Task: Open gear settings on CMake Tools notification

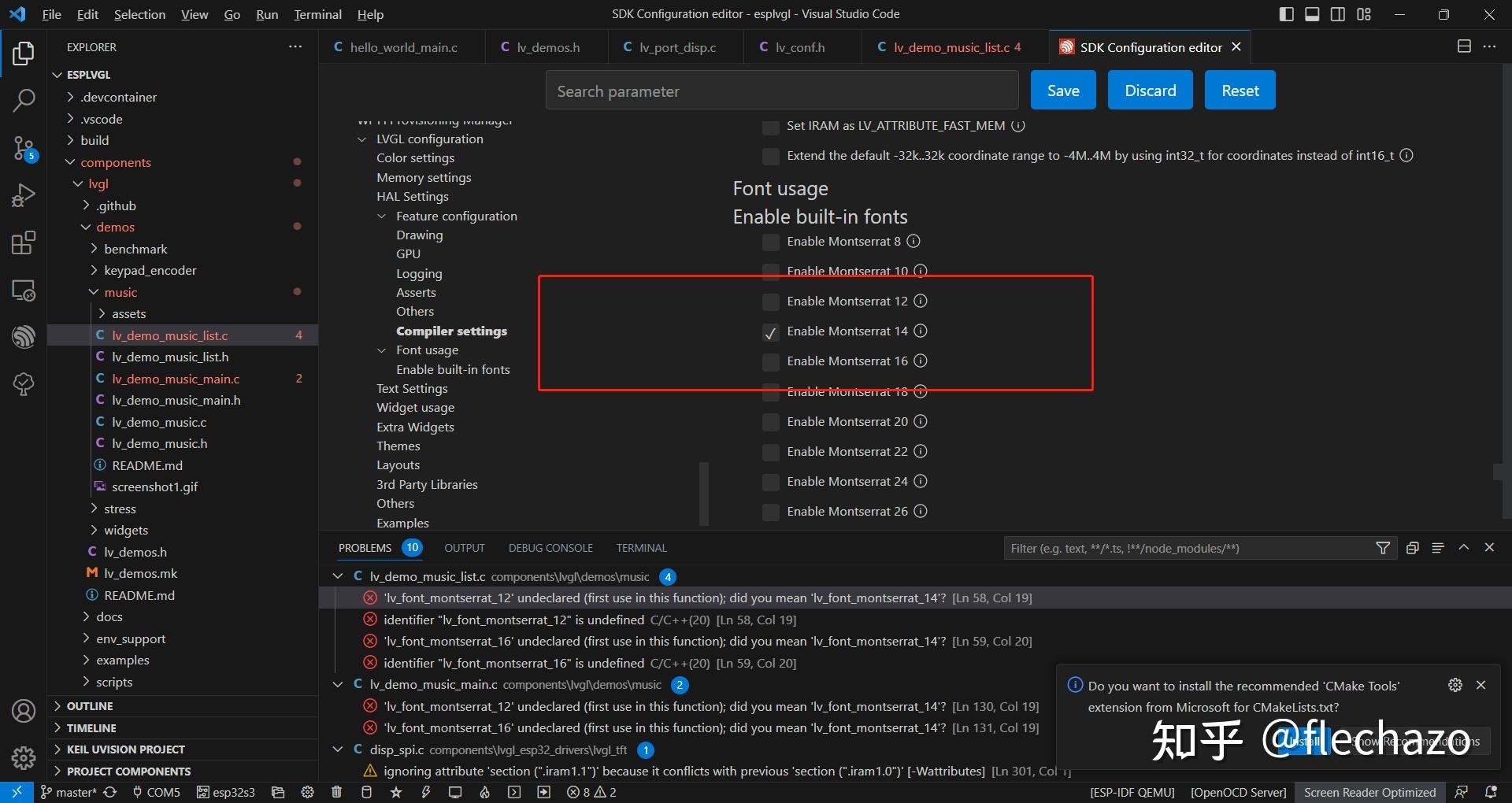Action: coord(1455,685)
